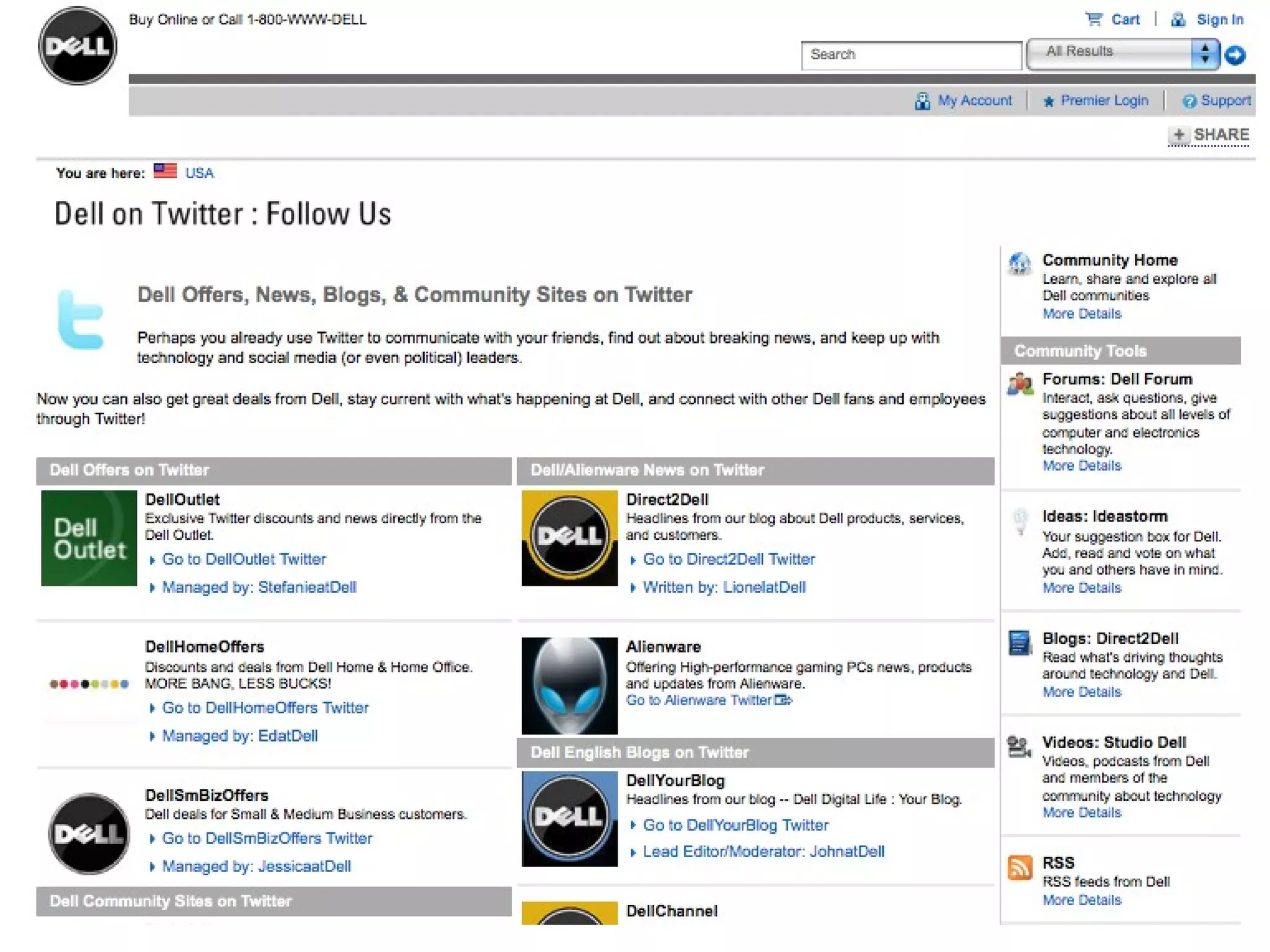Expand the SHARE plus button
Image resolution: width=1270 pixels, height=952 pixels.
(x=1179, y=134)
